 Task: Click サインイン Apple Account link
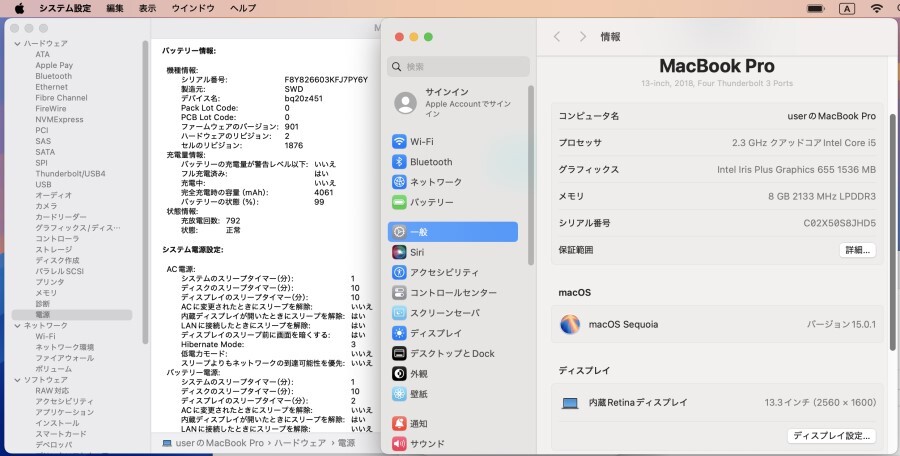pos(468,103)
